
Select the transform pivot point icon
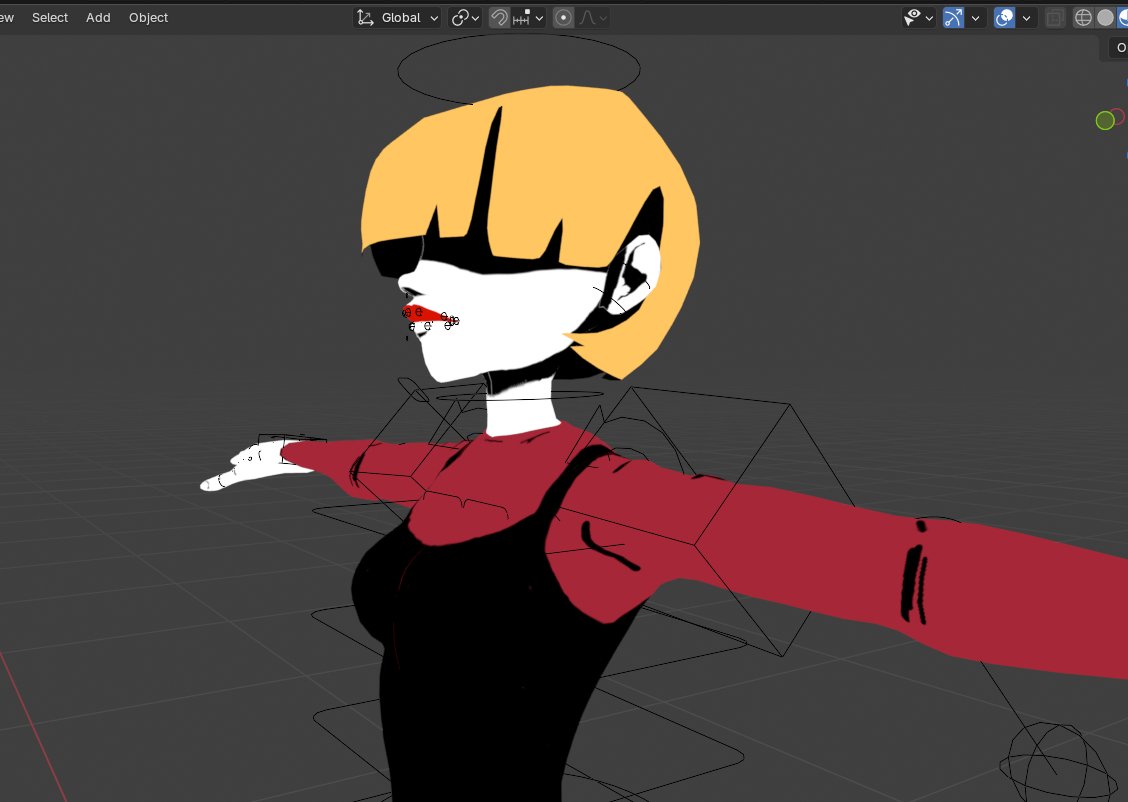[x=462, y=17]
